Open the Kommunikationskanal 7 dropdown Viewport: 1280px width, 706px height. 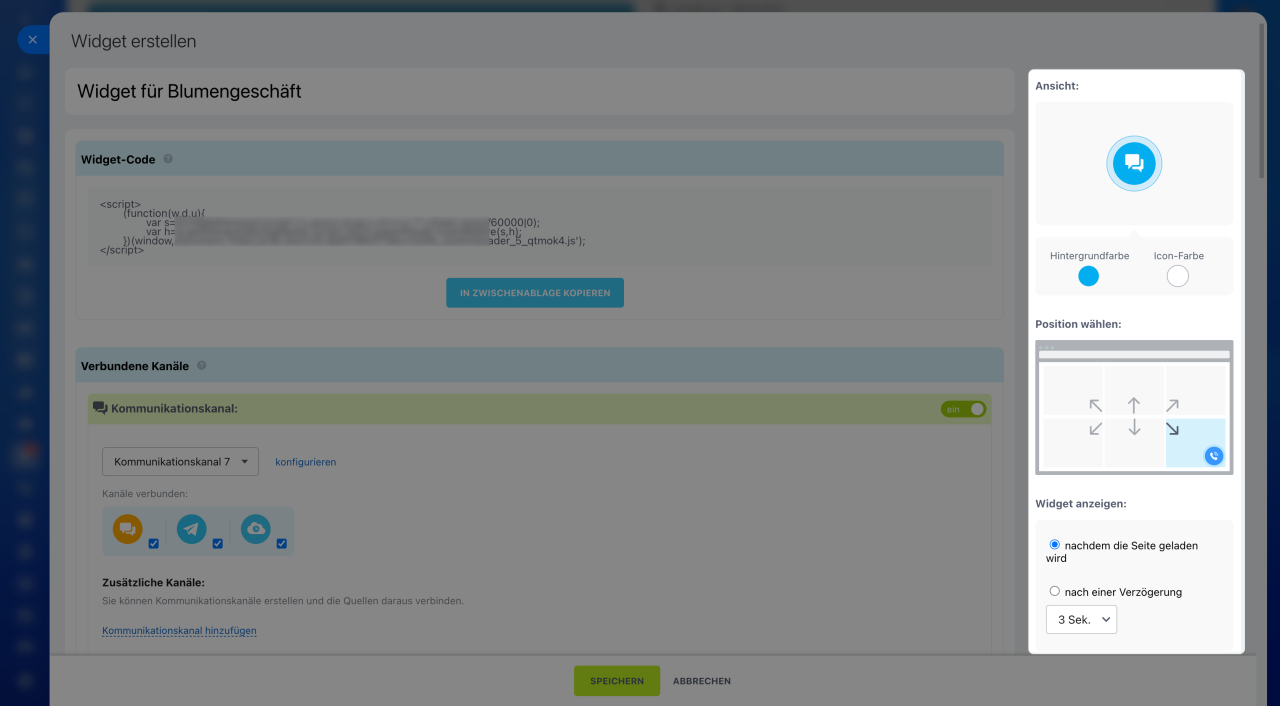tap(180, 462)
